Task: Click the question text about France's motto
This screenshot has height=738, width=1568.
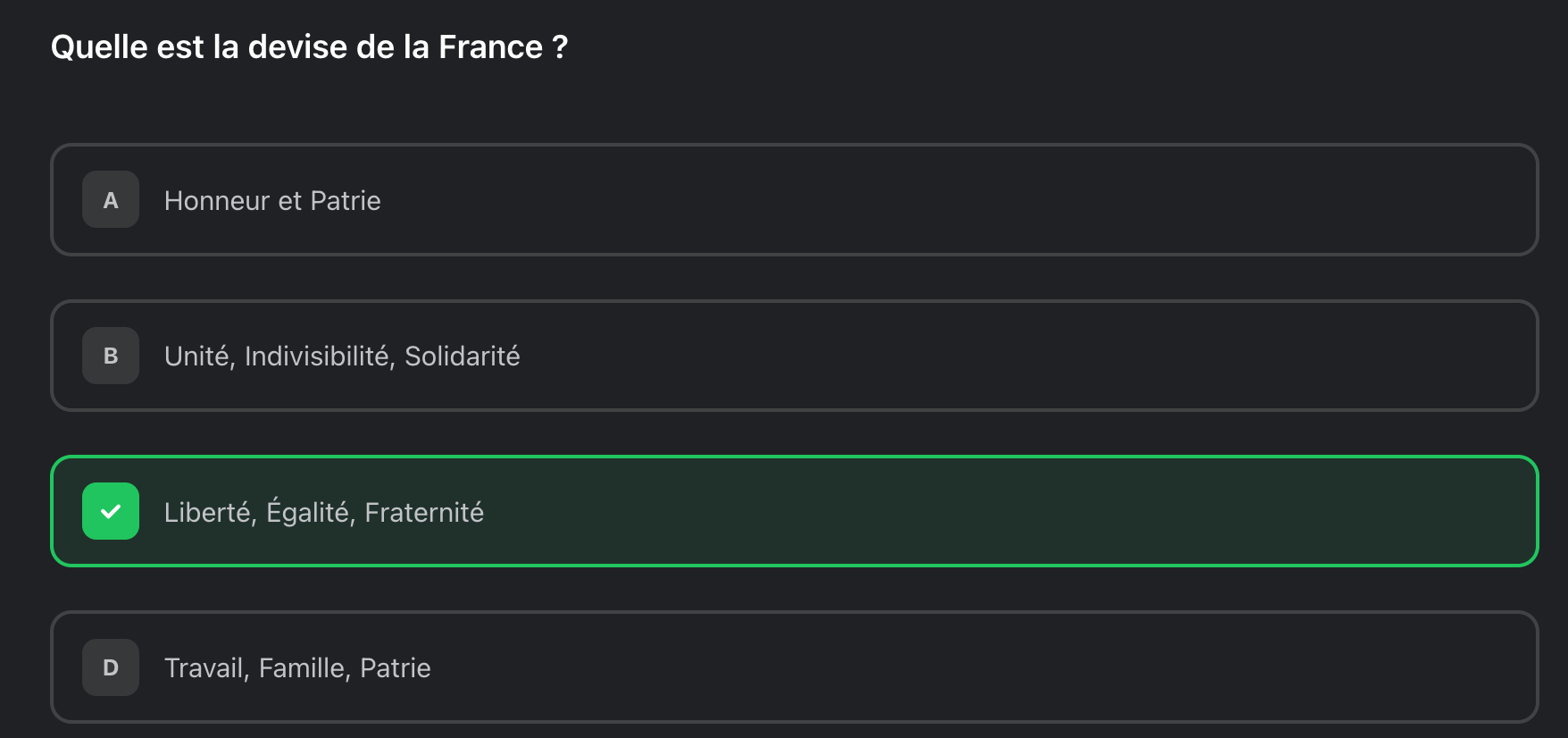Action: tap(309, 47)
